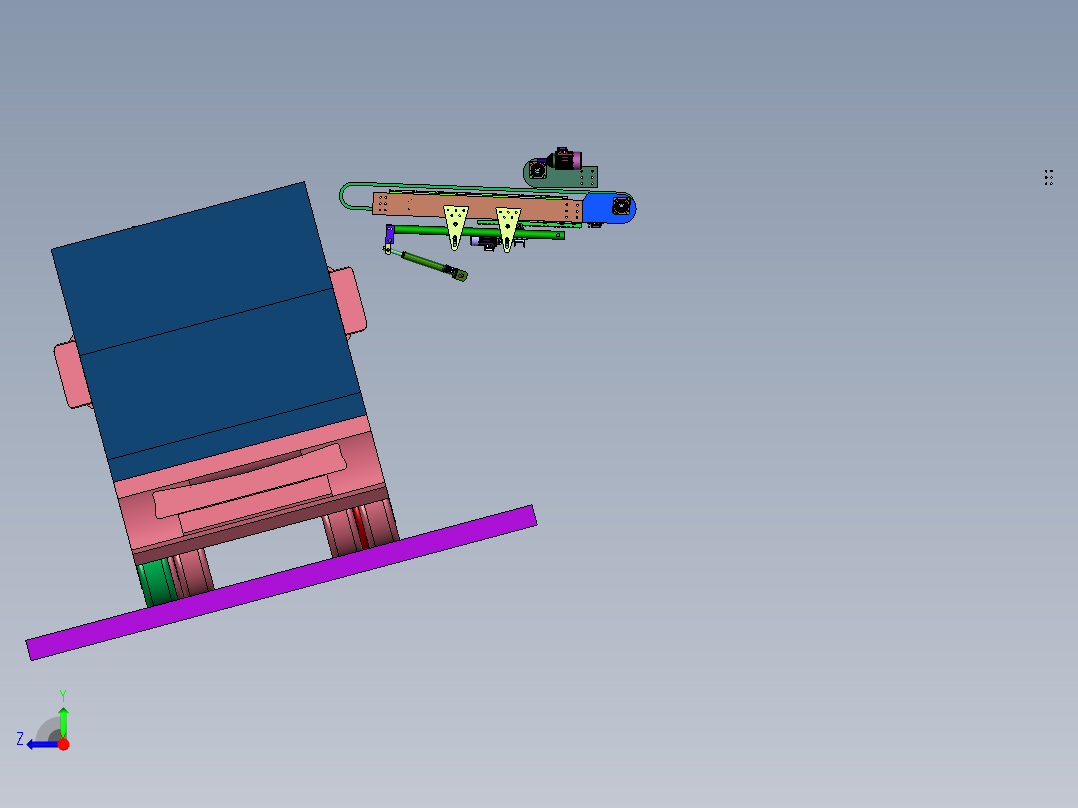This screenshot has height=808, width=1078.
Task: Select the green wheel under the truck
Action: 157,582
